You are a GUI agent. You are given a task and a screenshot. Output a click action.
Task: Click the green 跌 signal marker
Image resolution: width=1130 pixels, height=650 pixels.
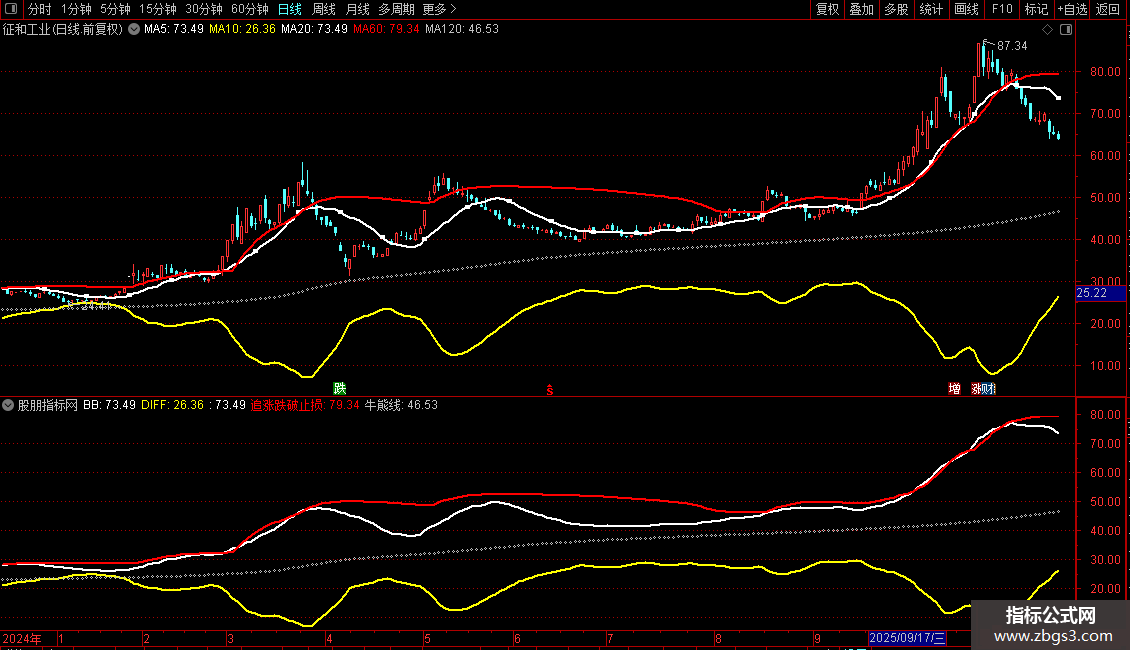tap(339, 388)
